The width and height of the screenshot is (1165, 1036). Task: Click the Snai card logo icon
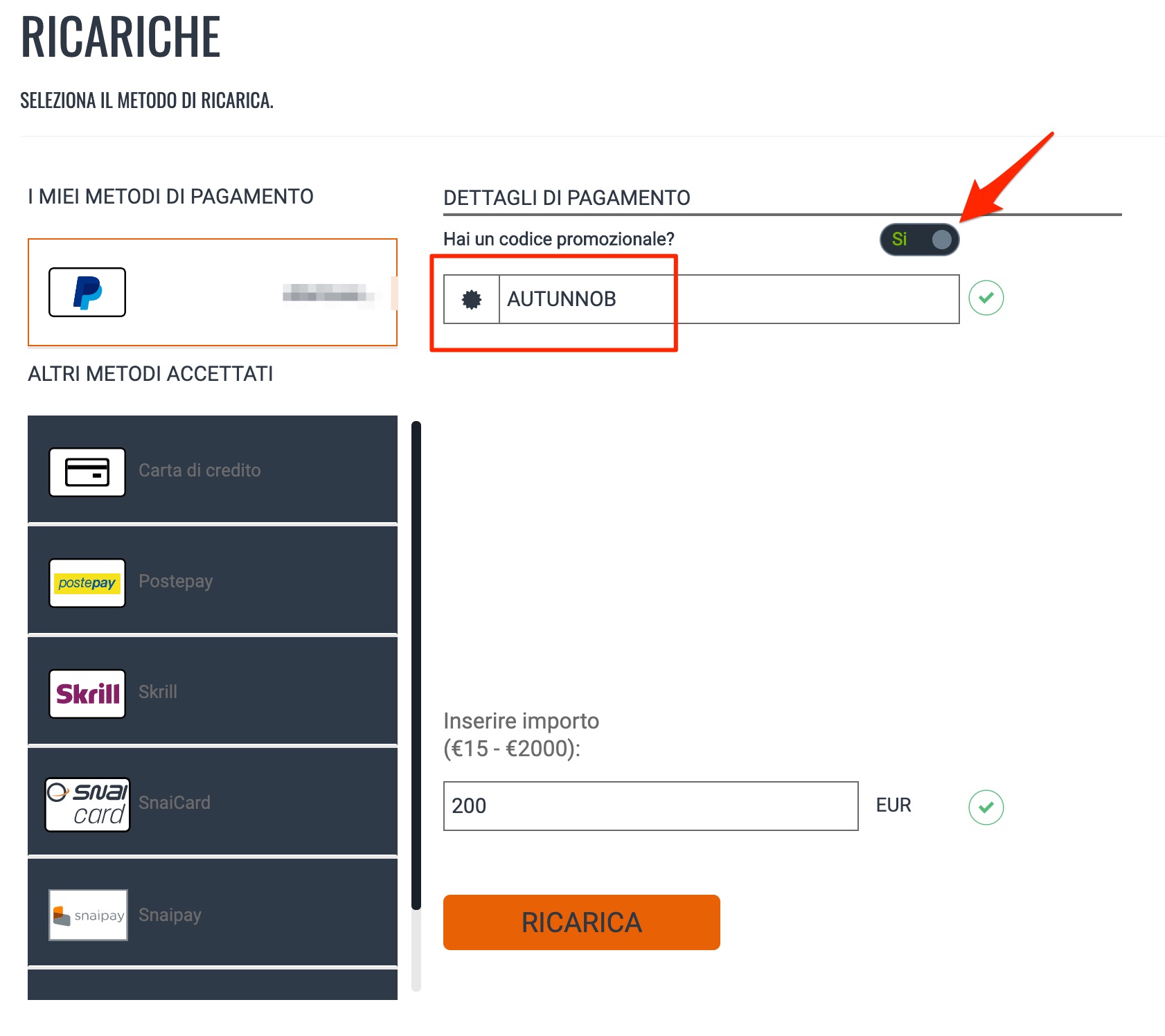point(87,805)
